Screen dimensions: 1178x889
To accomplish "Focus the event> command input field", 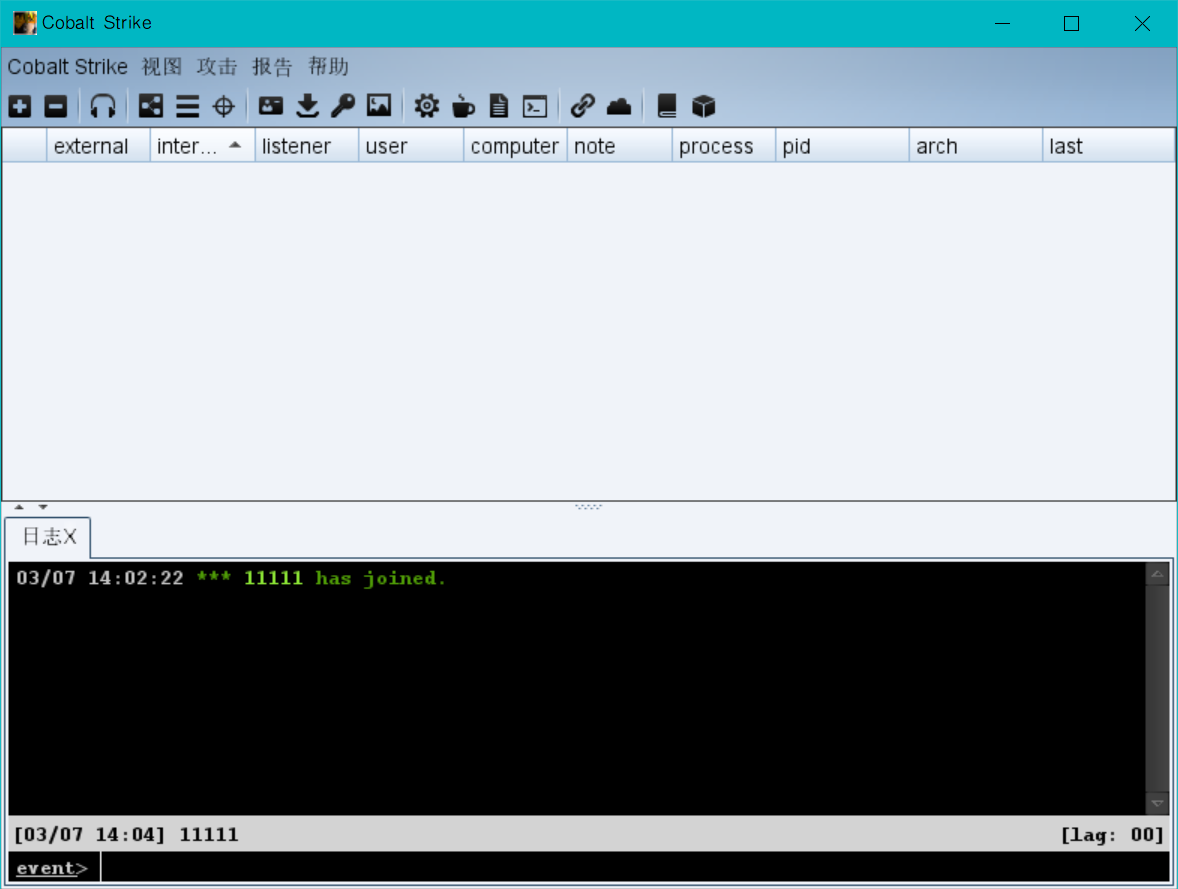I will [x=635, y=868].
